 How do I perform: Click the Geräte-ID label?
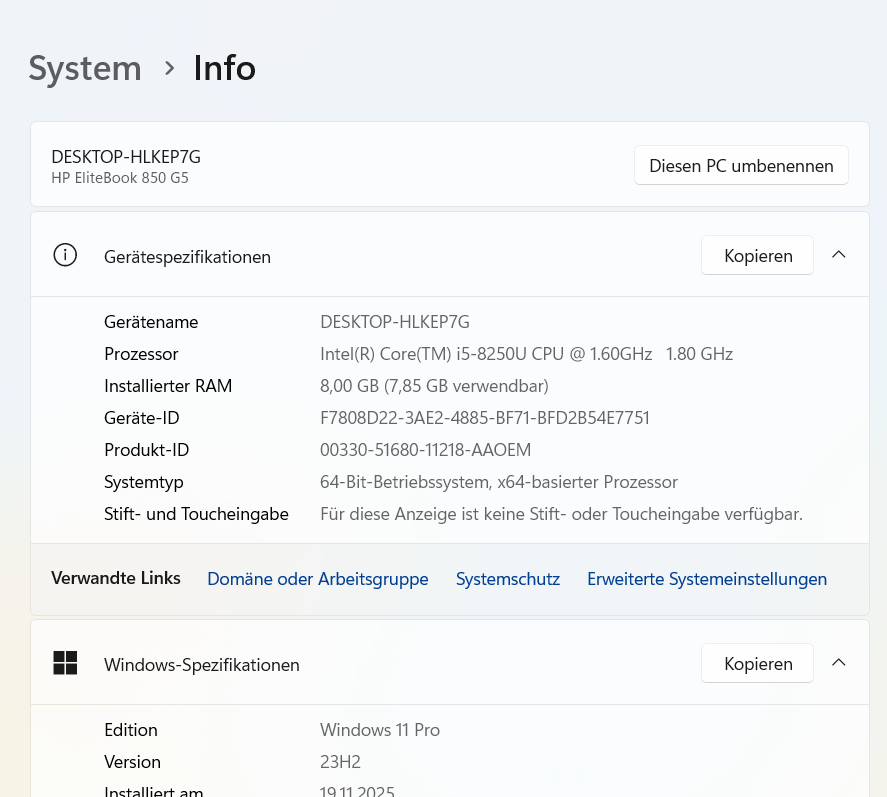[142, 418]
